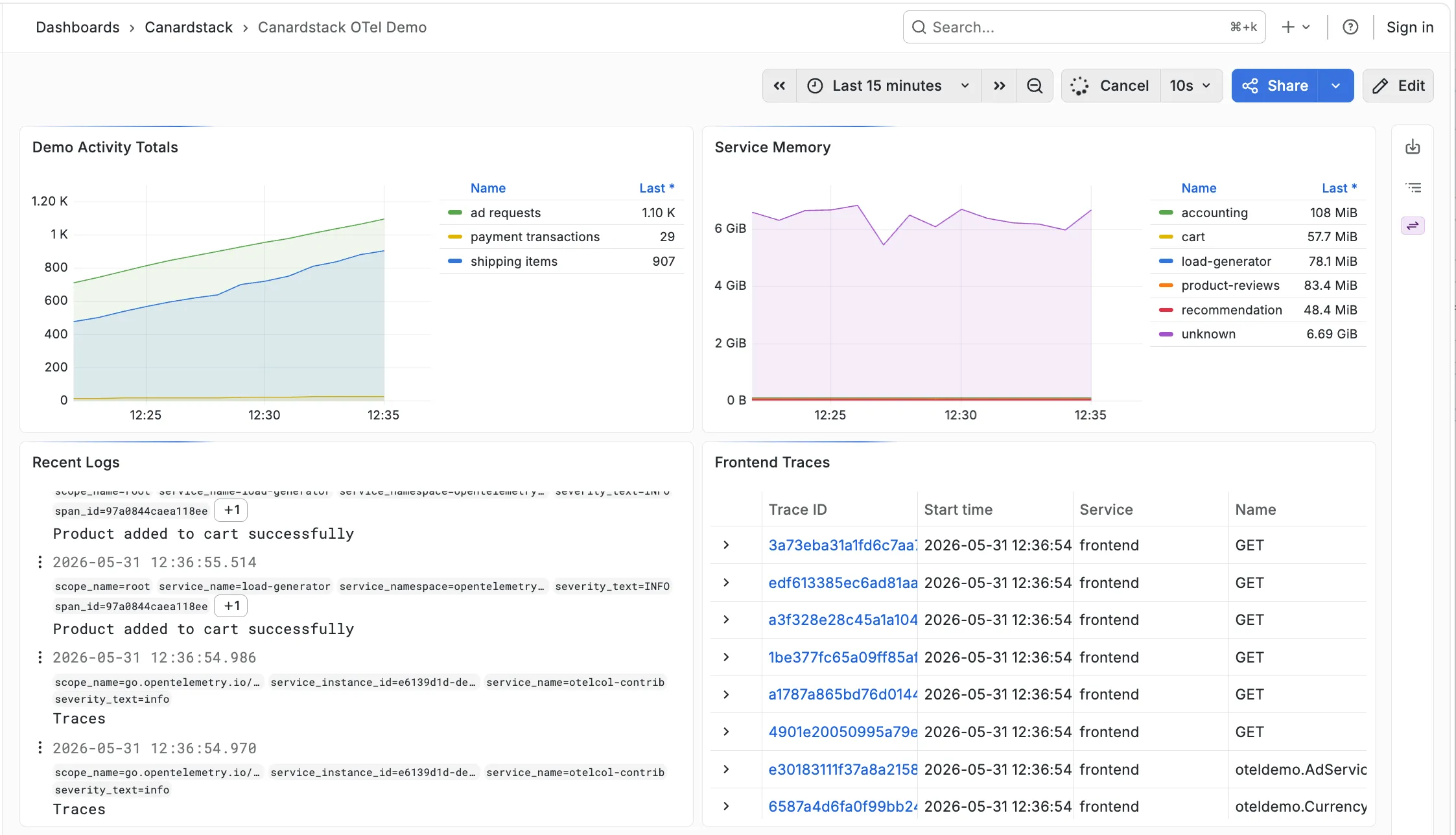Shift time range backward with double-left arrows

click(779, 86)
